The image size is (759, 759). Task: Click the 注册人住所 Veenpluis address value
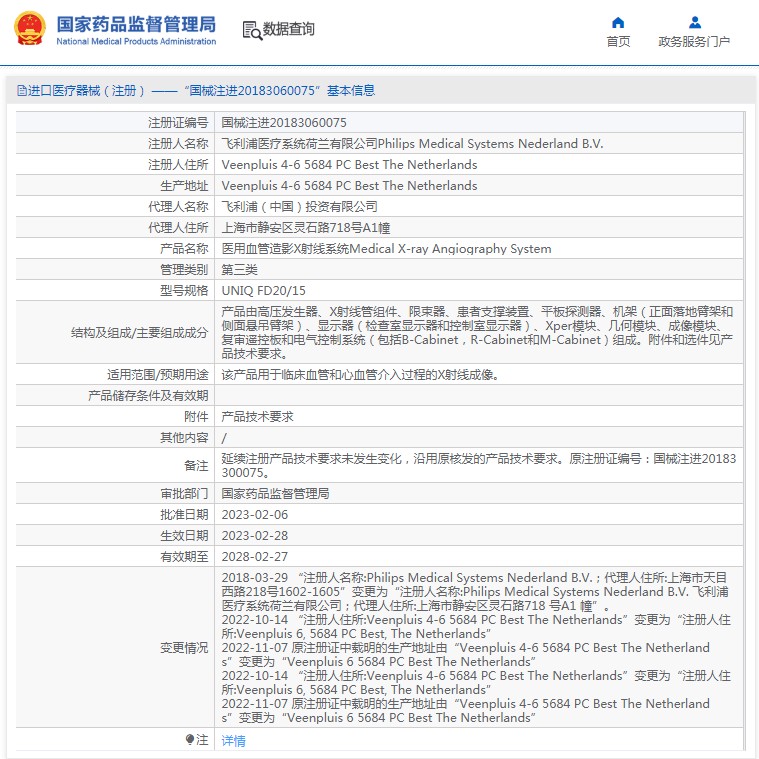[x=349, y=165]
